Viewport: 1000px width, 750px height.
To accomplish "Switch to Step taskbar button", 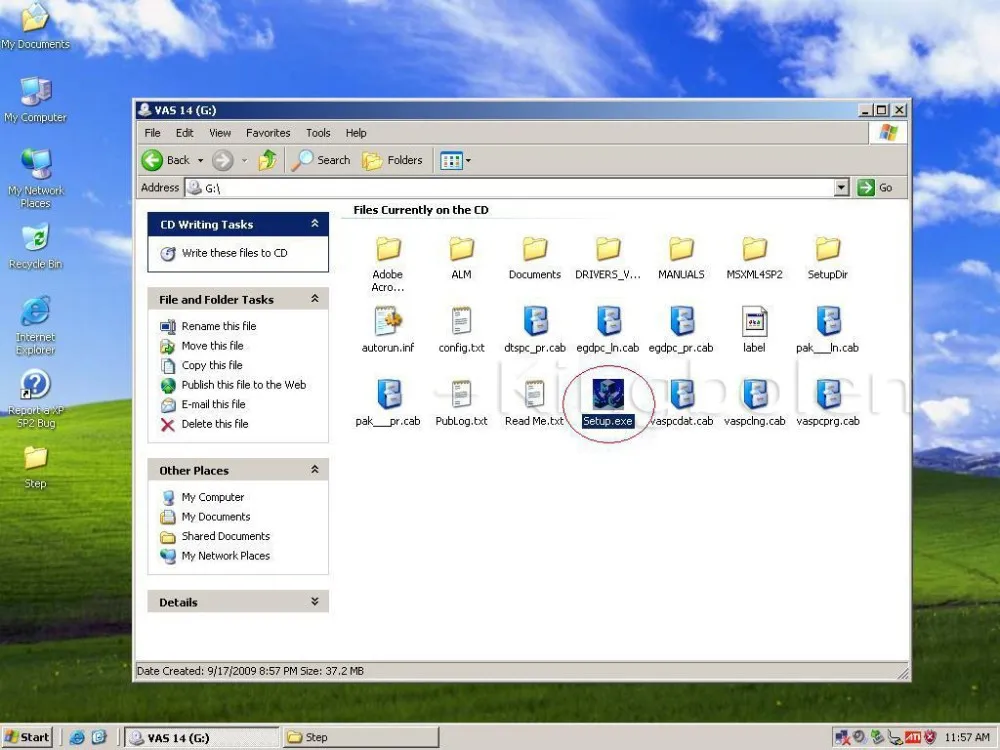I will click(x=361, y=737).
